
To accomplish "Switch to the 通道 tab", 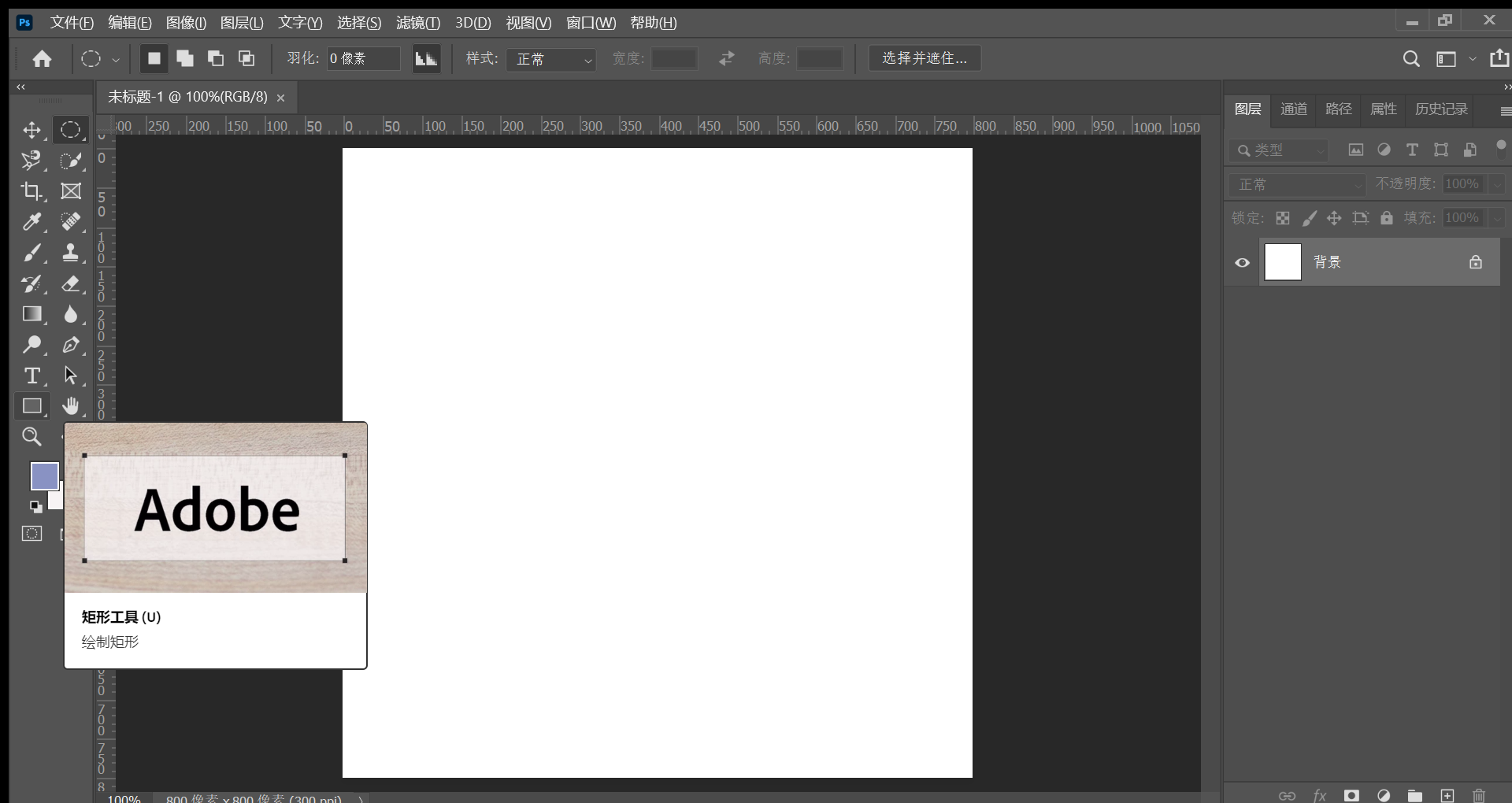I will coord(1294,109).
